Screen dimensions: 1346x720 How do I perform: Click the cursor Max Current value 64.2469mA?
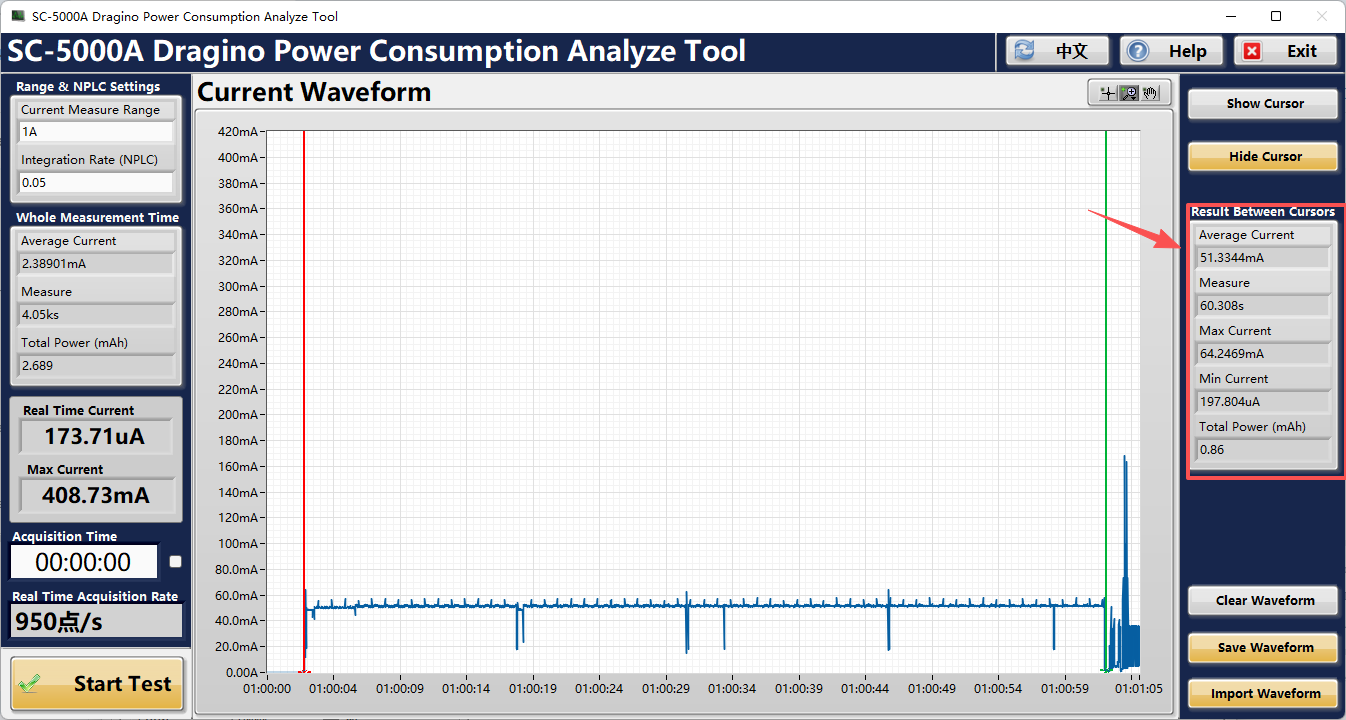[1263, 354]
